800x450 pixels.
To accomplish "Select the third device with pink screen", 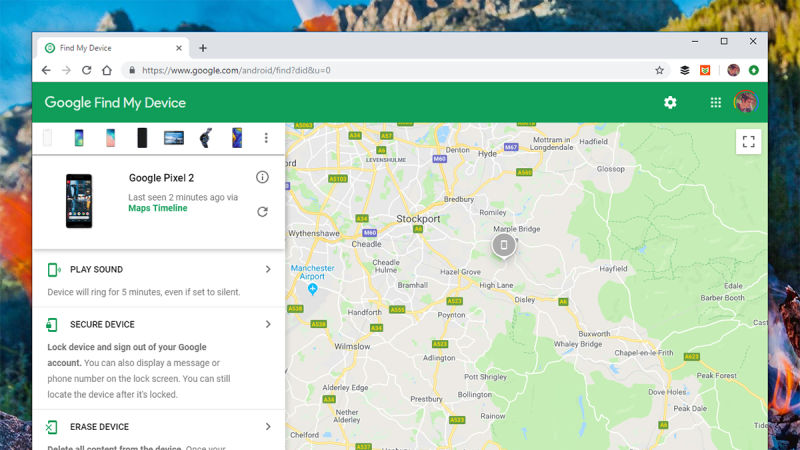I will pos(111,138).
